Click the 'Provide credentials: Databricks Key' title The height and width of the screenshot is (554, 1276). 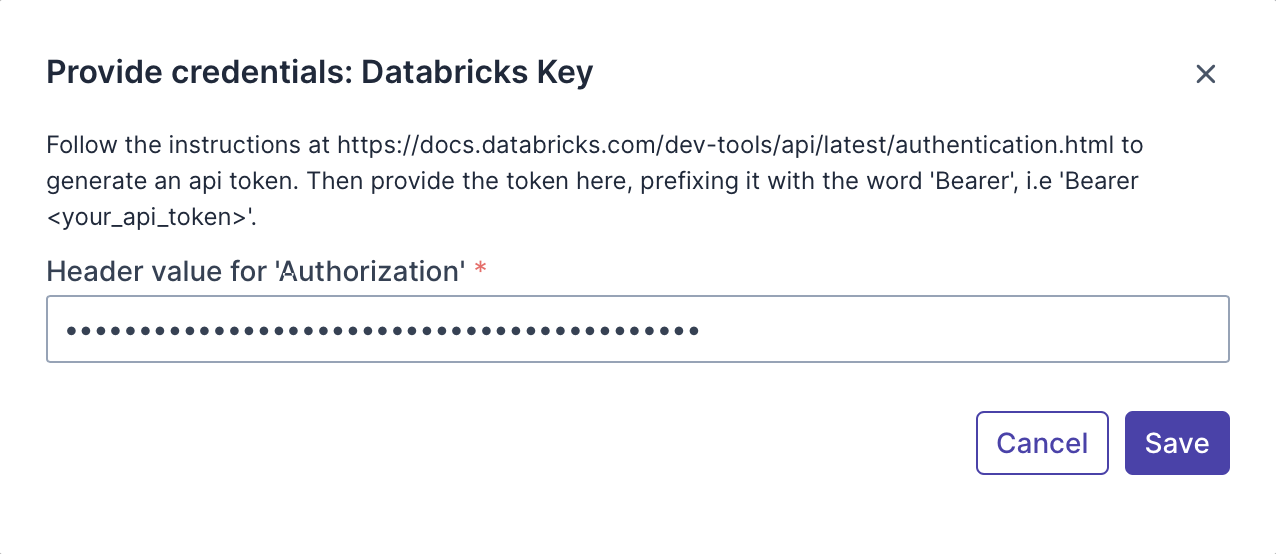pos(320,73)
